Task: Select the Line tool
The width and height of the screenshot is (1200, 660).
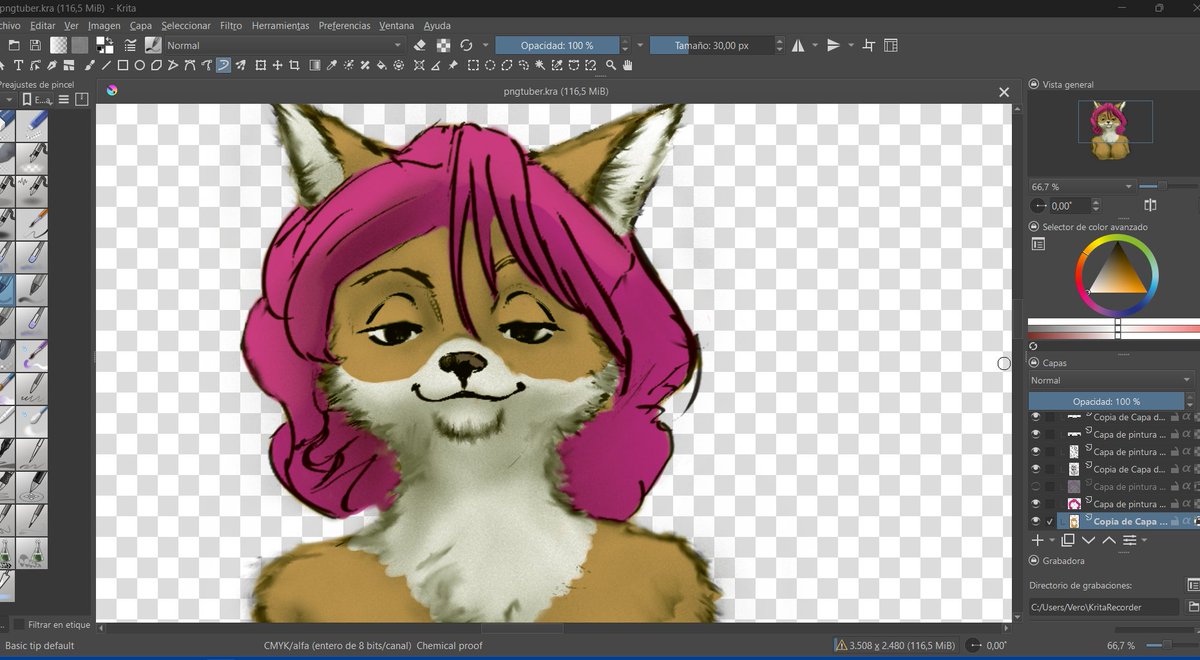Action: click(x=106, y=65)
